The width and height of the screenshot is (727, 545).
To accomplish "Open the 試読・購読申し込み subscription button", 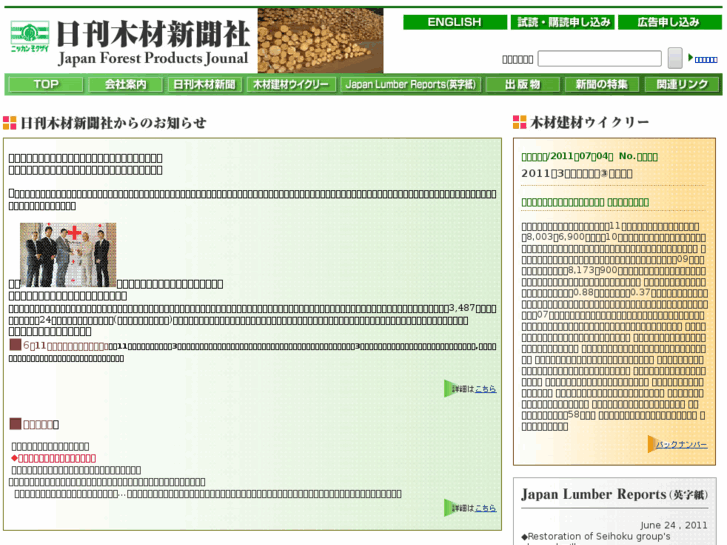I will click(x=563, y=22).
